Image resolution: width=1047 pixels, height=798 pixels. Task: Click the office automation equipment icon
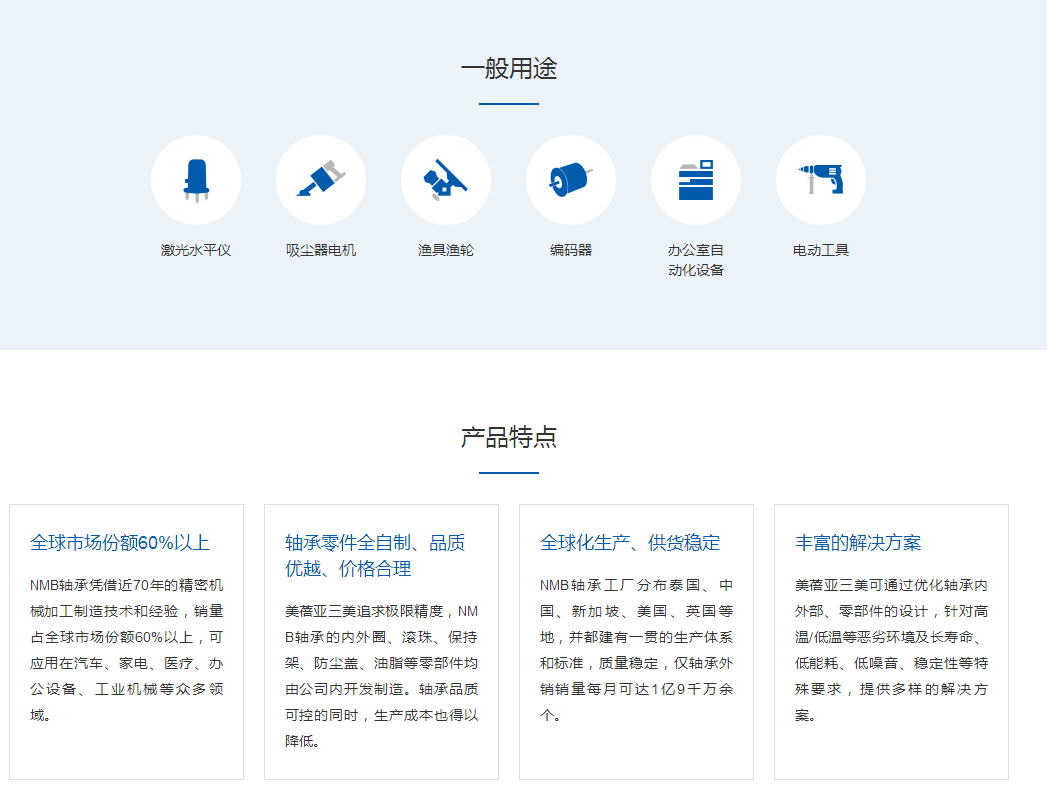pos(696,180)
